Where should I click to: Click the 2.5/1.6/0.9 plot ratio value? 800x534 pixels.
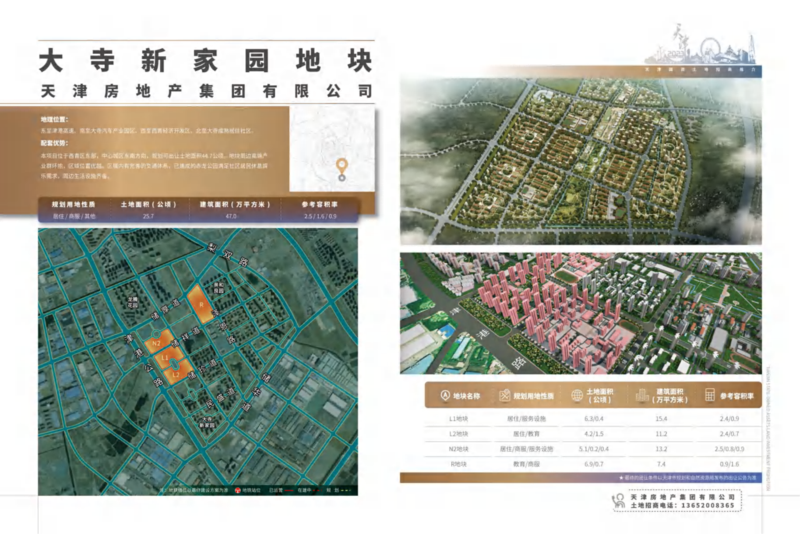pos(320,216)
